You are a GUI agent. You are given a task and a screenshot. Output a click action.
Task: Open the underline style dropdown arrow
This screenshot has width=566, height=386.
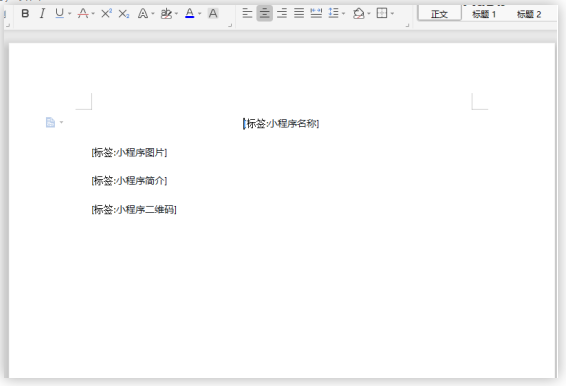(x=69, y=14)
